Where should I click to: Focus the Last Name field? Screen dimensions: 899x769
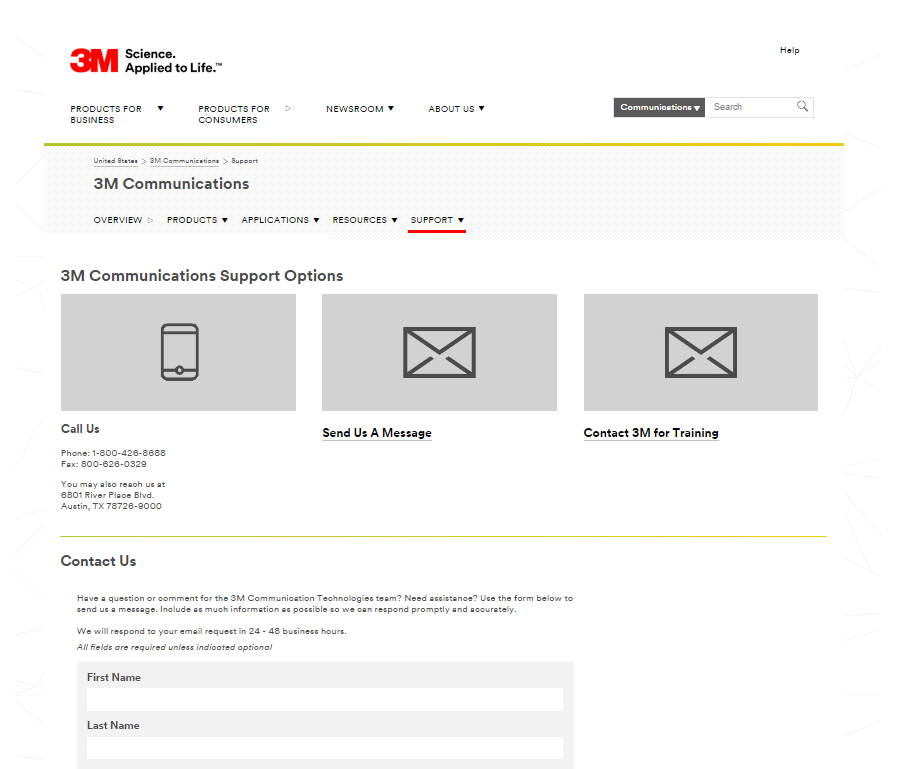click(x=325, y=748)
